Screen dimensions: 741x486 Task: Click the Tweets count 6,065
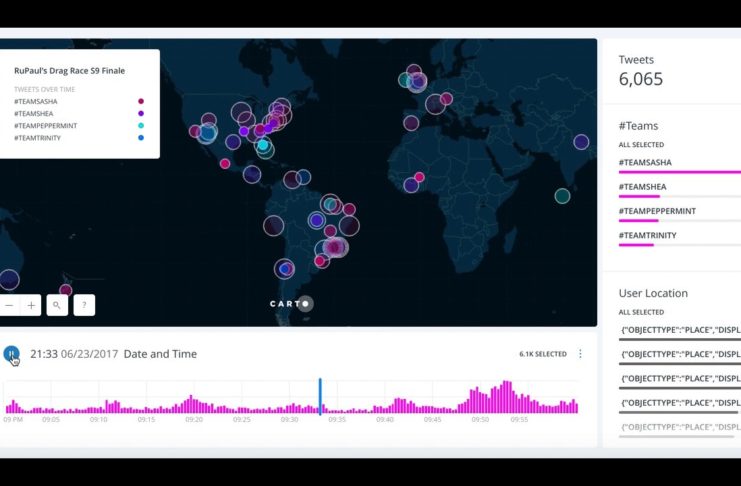pos(641,79)
